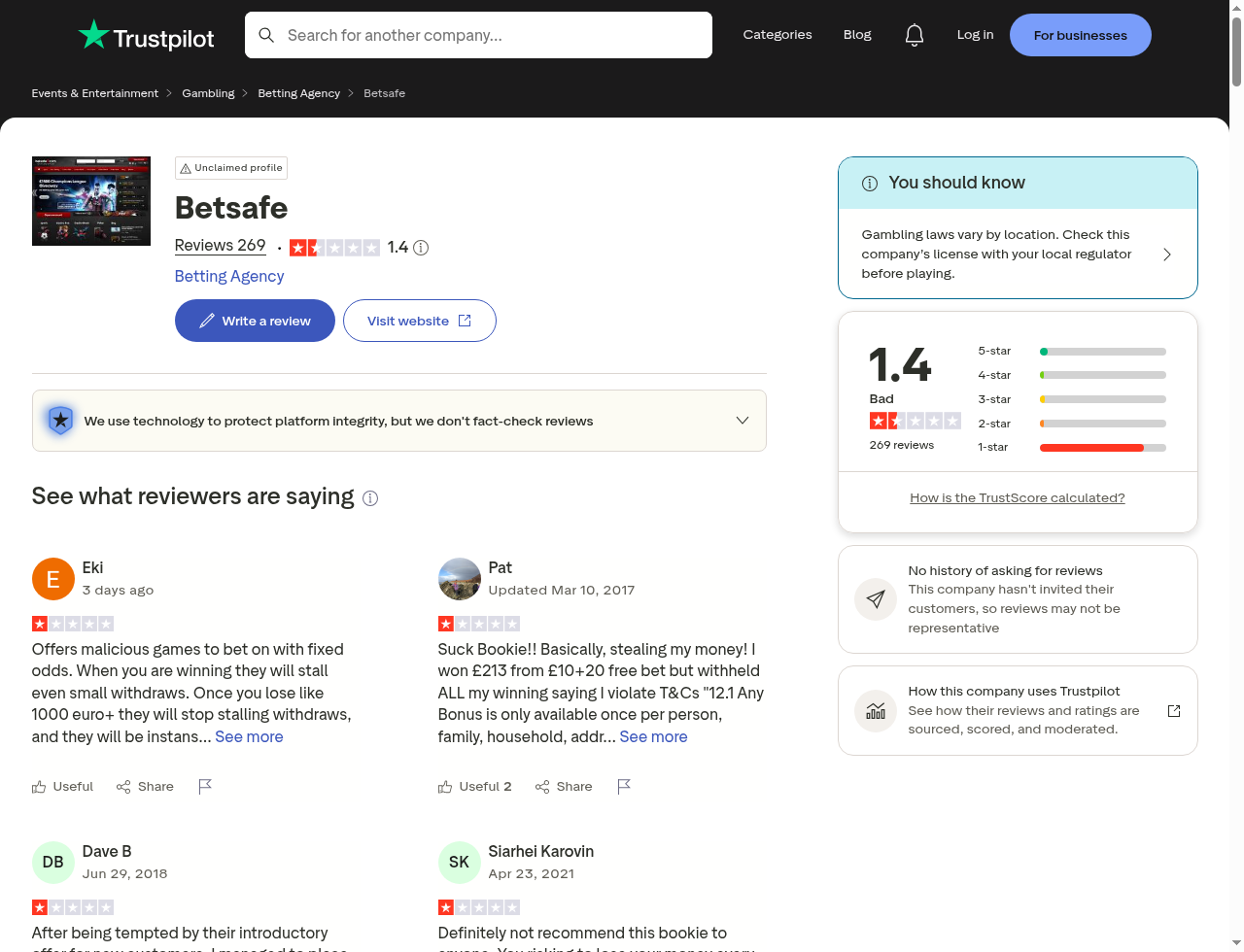Click Eki's orange avatar

pos(53,579)
